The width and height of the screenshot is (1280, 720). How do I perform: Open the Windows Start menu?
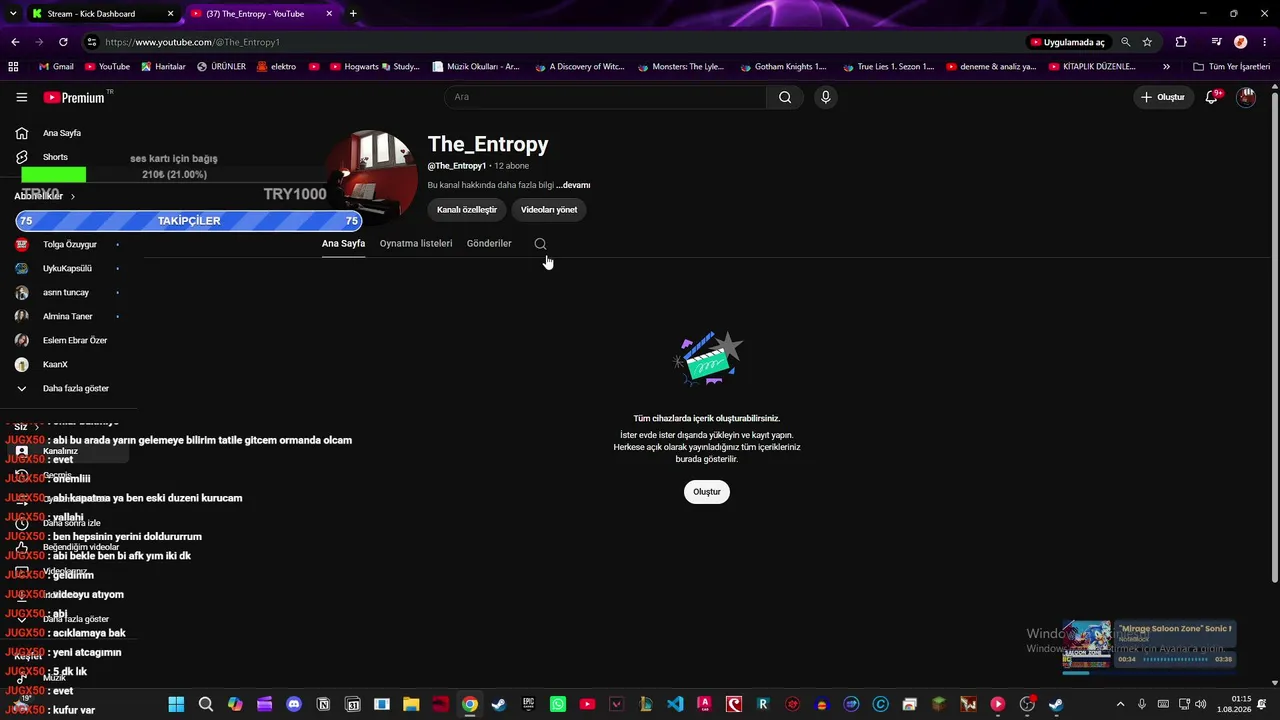pos(176,704)
